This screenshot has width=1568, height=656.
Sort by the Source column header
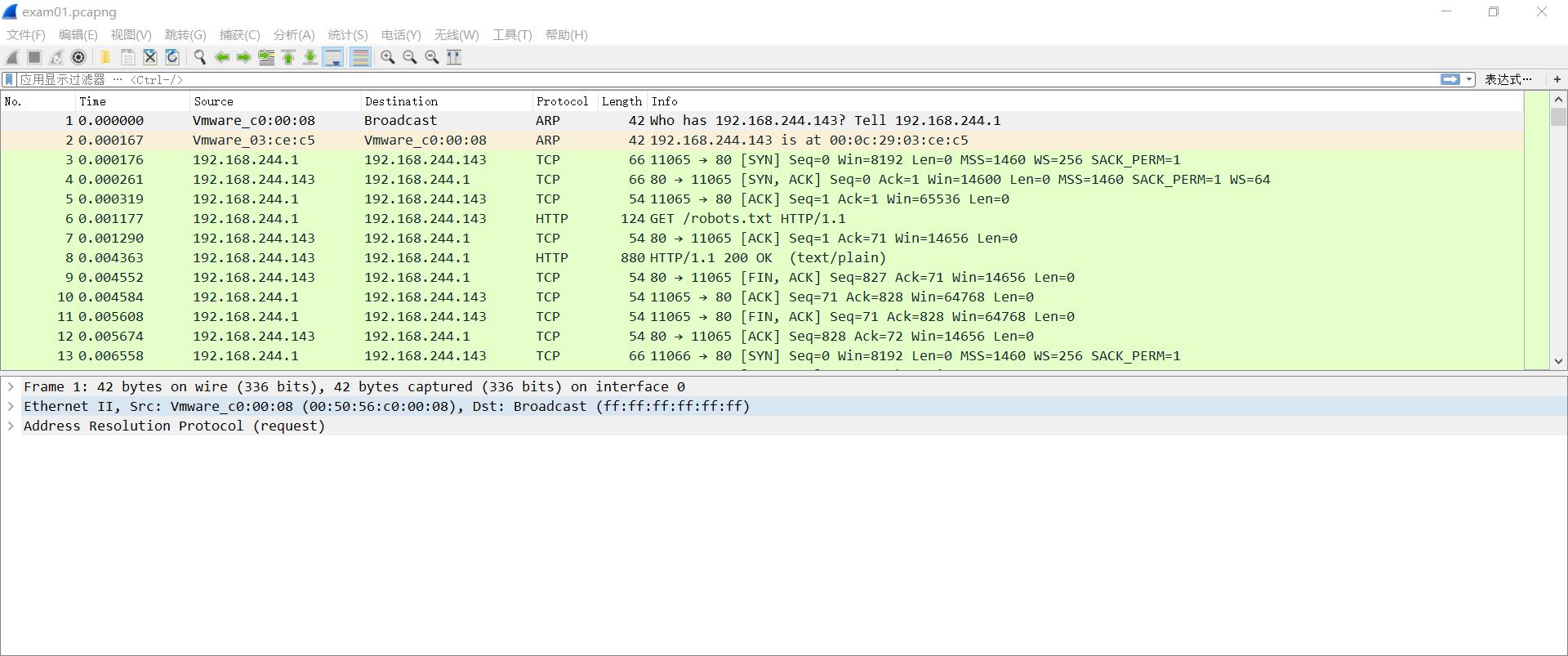[x=275, y=101]
